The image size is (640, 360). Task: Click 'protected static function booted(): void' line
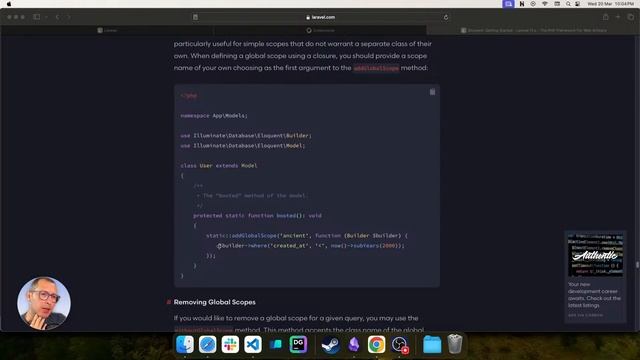[257, 215]
